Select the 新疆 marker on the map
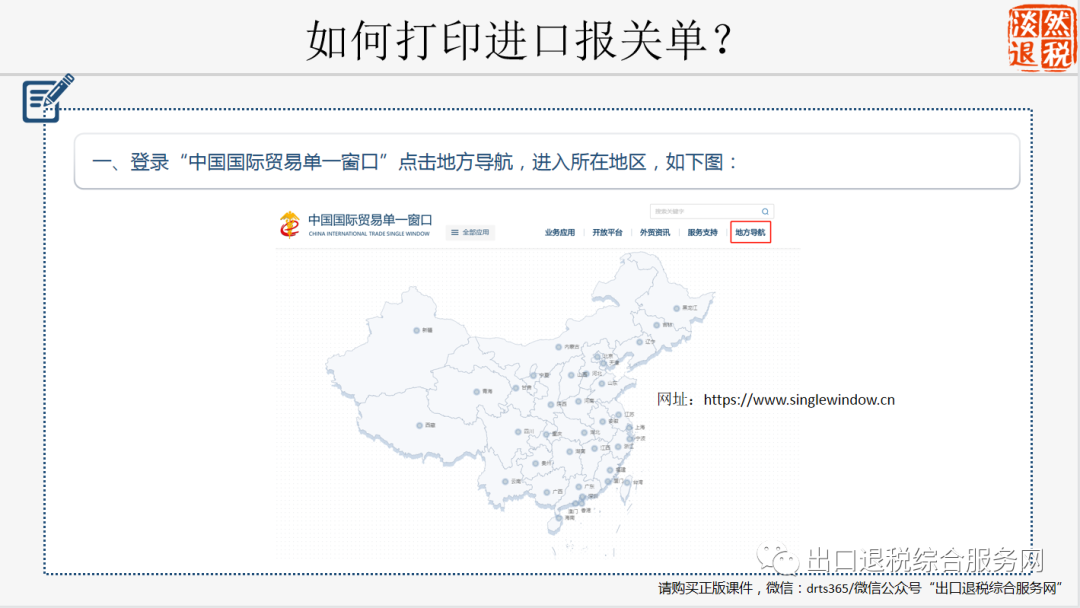 [417, 331]
